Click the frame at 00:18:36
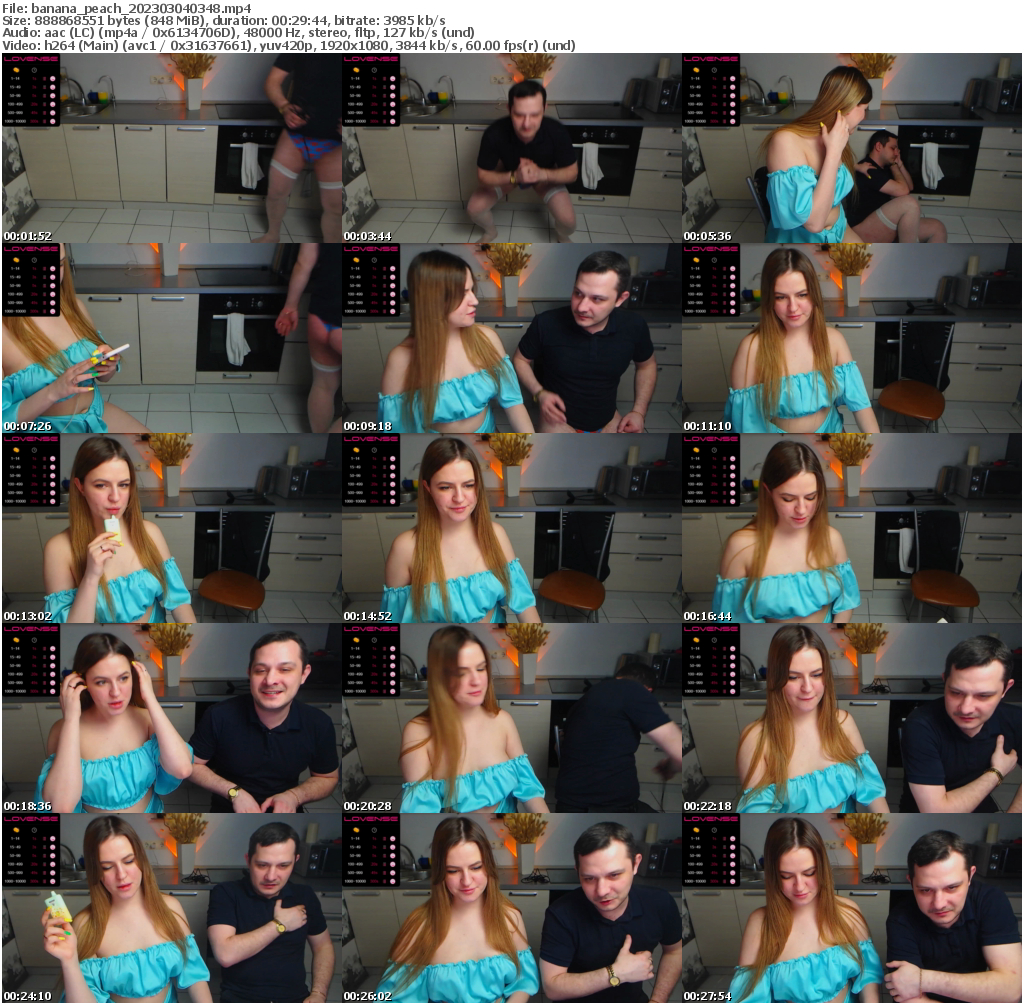 tap(171, 718)
